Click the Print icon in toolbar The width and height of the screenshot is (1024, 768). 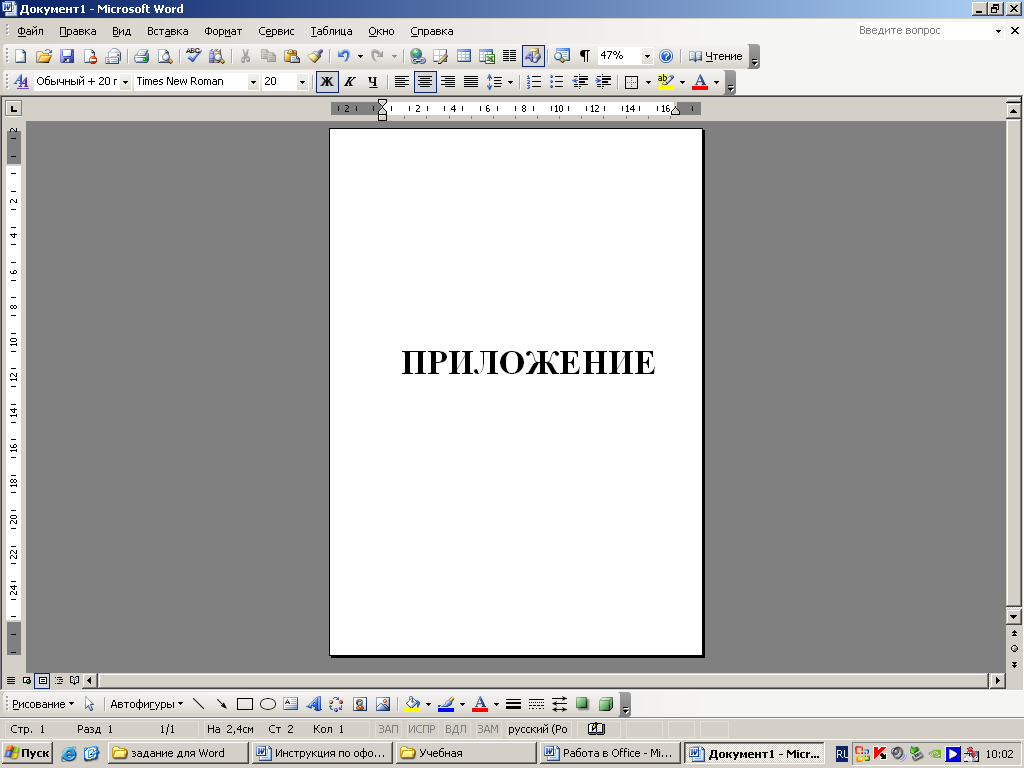coord(142,56)
